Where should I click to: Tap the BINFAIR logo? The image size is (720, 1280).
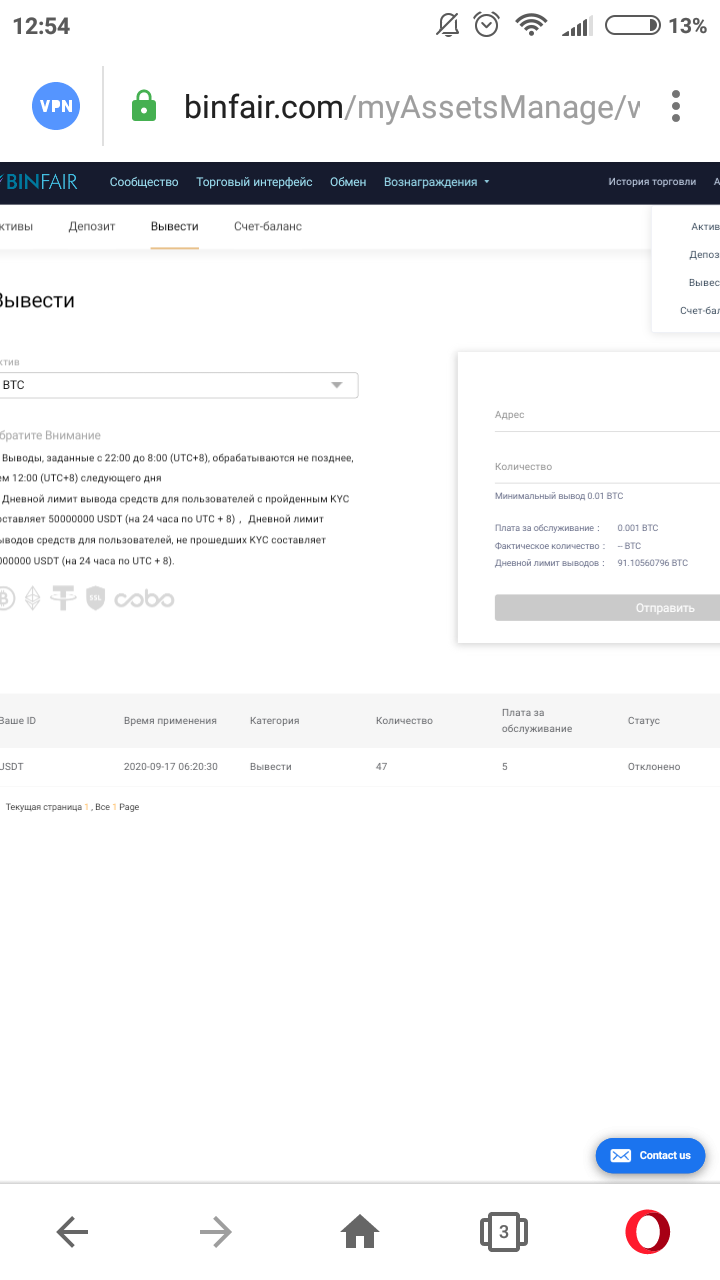[38, 182]
